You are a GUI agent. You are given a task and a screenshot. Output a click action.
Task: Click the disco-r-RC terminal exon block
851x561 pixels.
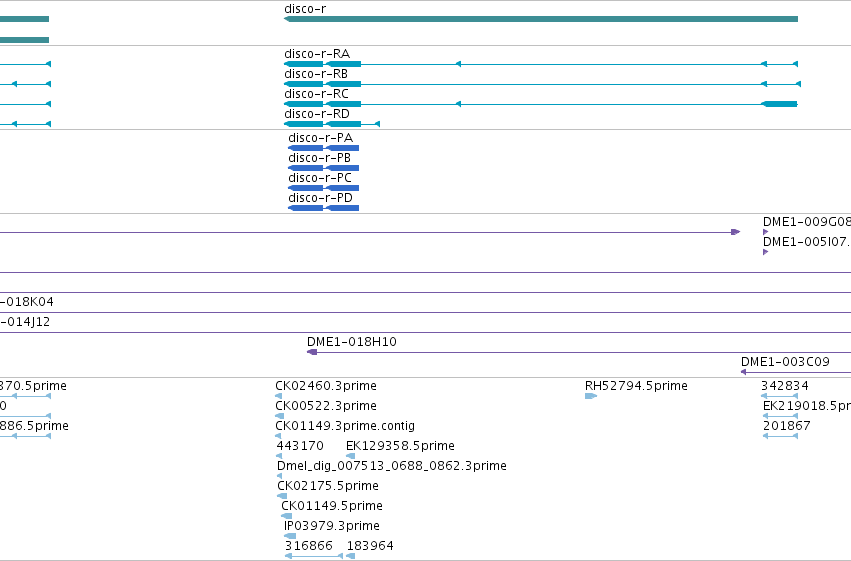779,104
